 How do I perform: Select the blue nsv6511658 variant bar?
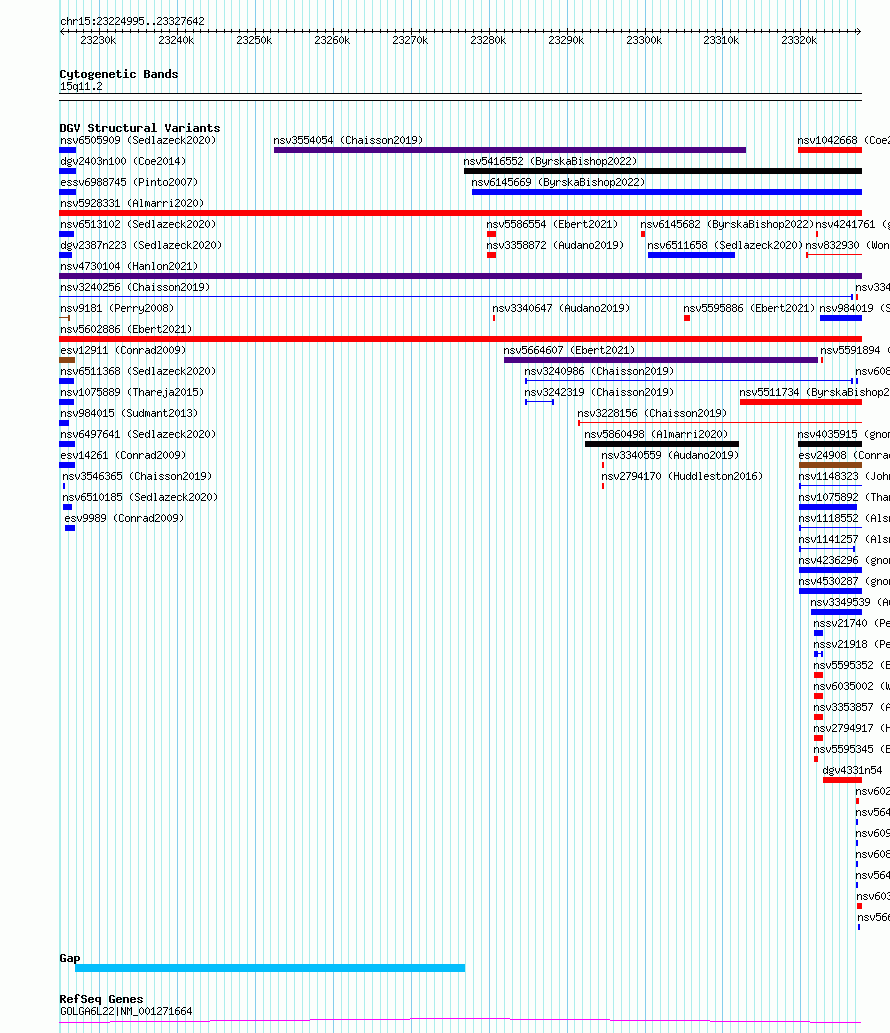691,255
